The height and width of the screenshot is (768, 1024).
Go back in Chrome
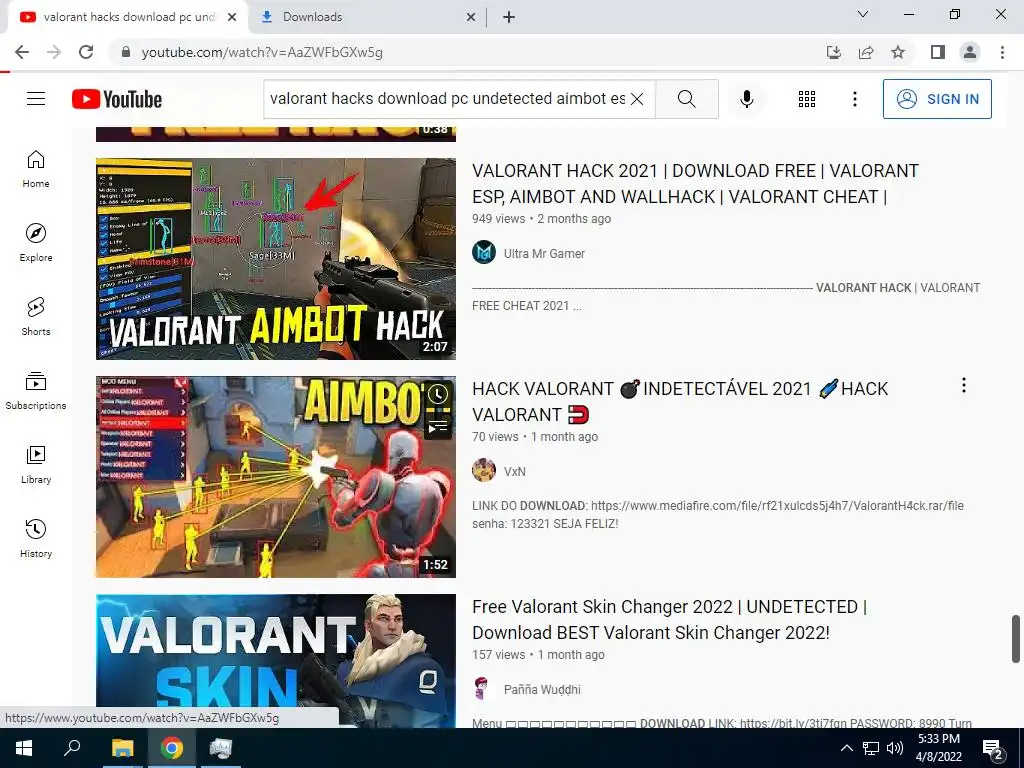pos(22,52)
